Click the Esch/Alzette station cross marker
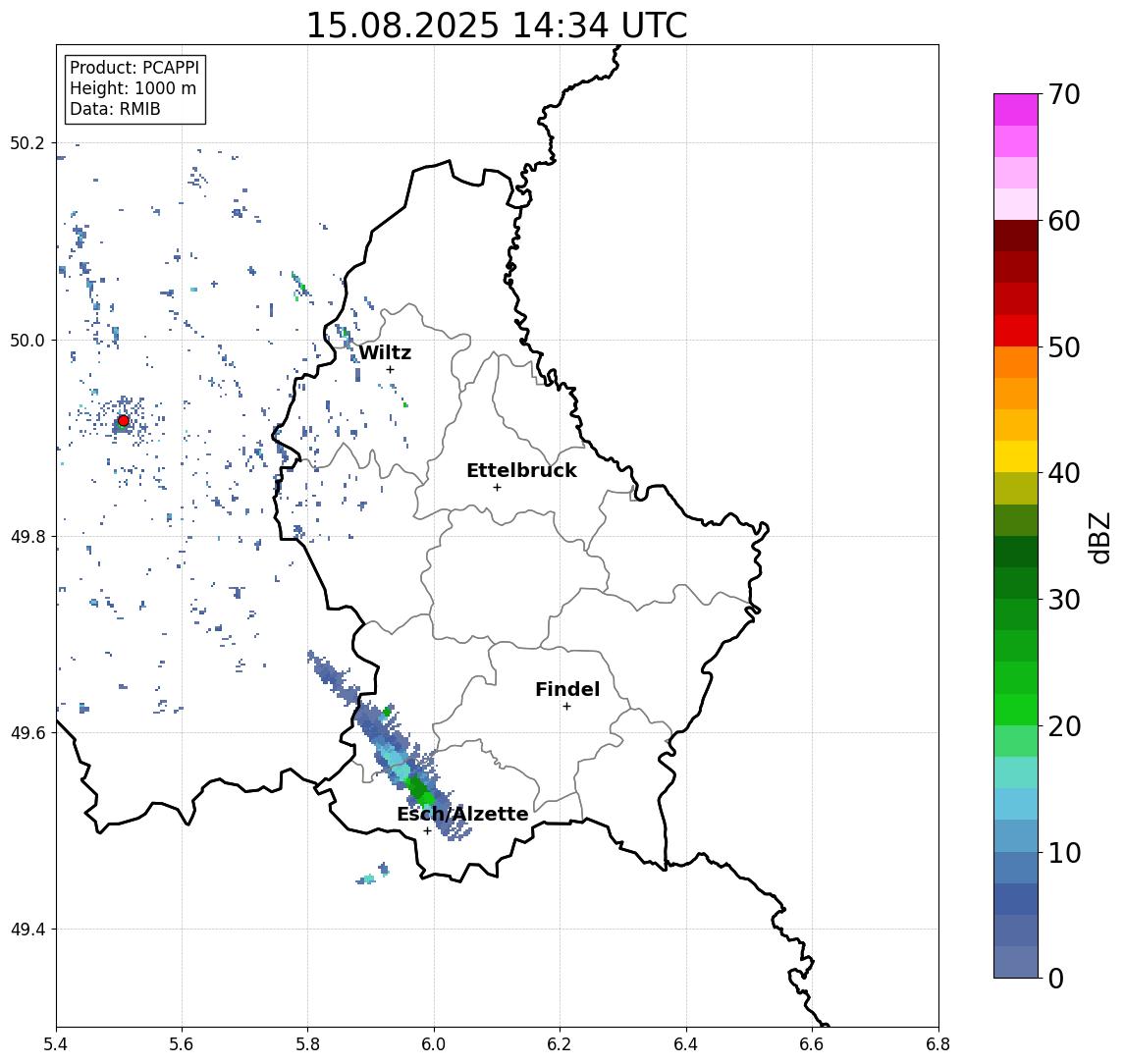 427,831
